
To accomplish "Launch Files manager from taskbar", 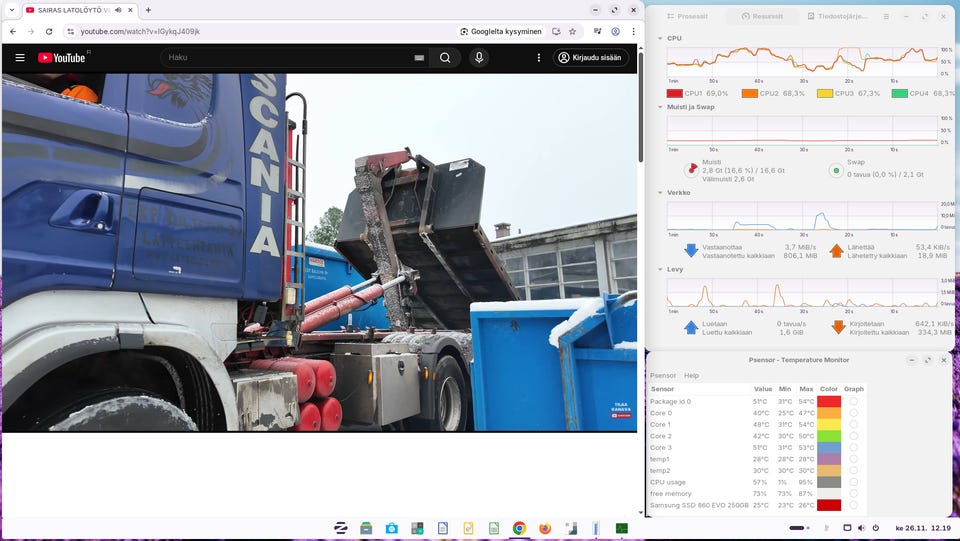I will point(366,528).
